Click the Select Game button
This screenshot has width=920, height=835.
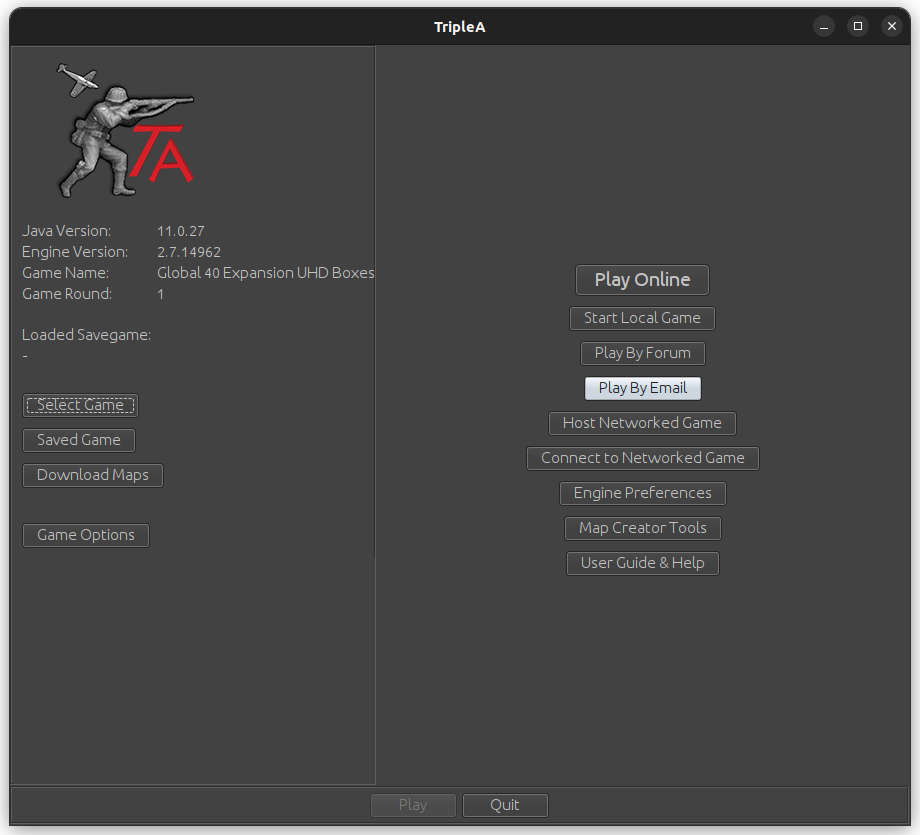(x=80, y=405)
